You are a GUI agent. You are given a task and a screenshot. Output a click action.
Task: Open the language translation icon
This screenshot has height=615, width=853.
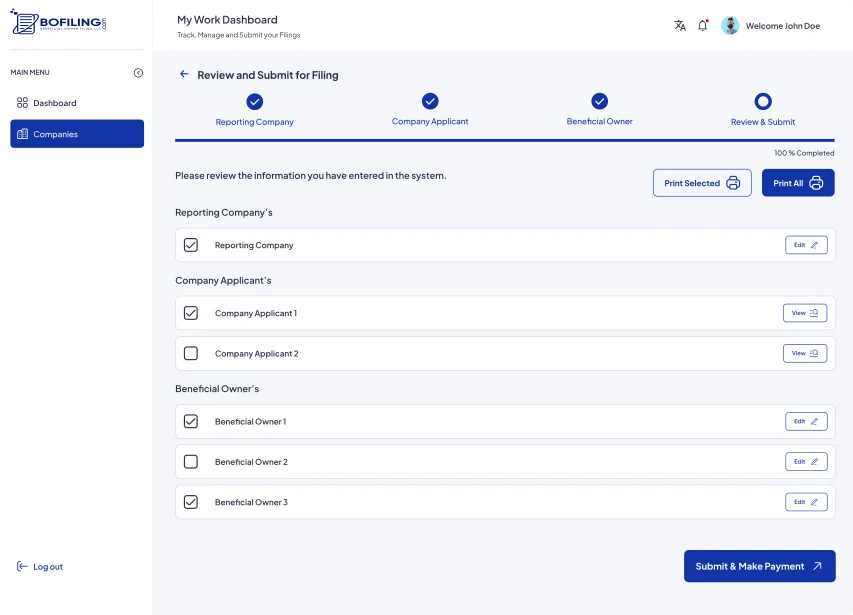[679, 26]
